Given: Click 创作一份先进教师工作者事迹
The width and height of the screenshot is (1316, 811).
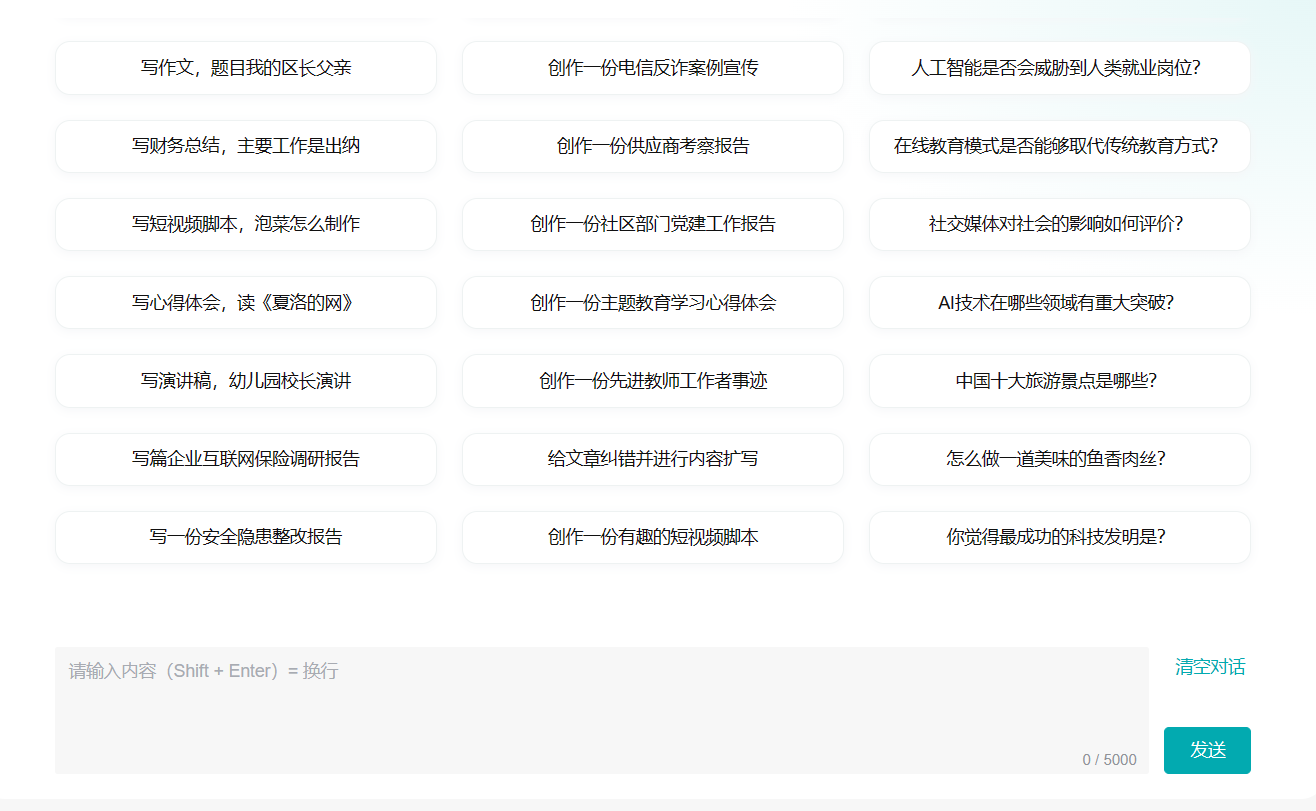Looking at the screenshot, I should (x=651, y=381).
